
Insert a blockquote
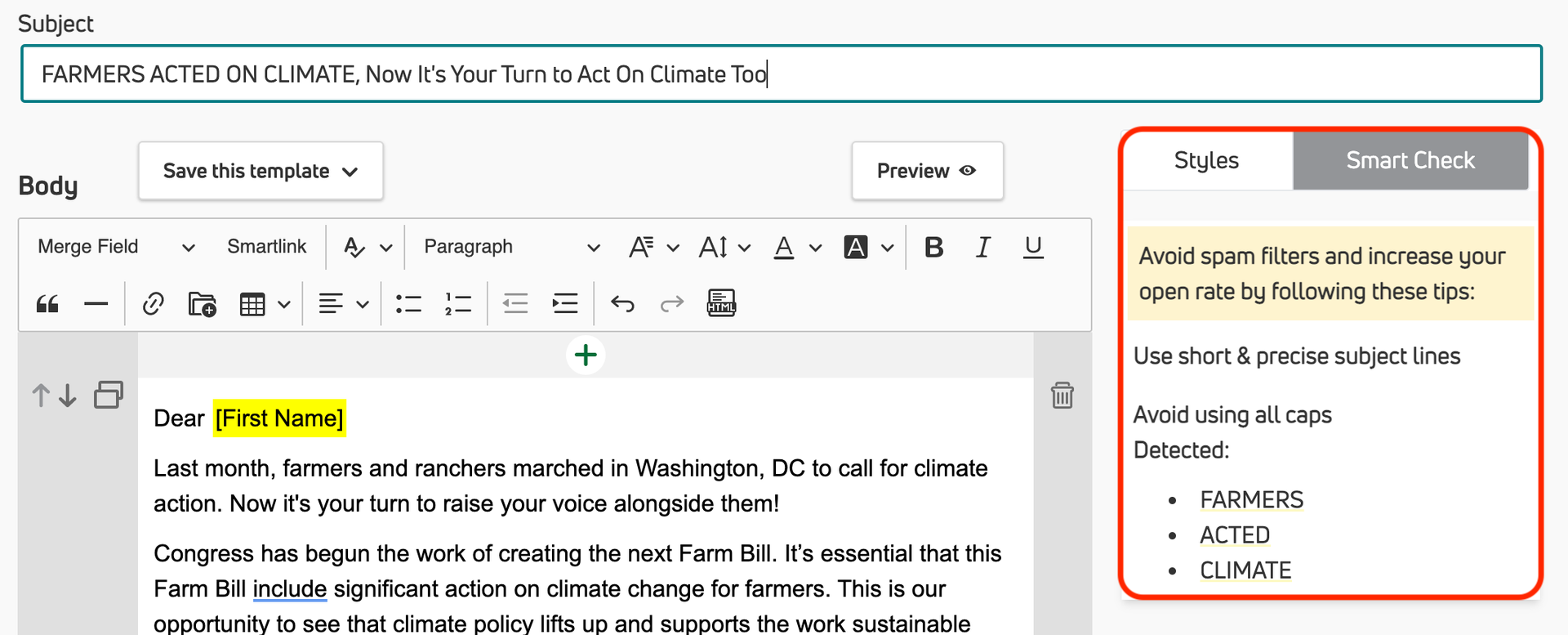pyautogui.click(x=47, y=305)
